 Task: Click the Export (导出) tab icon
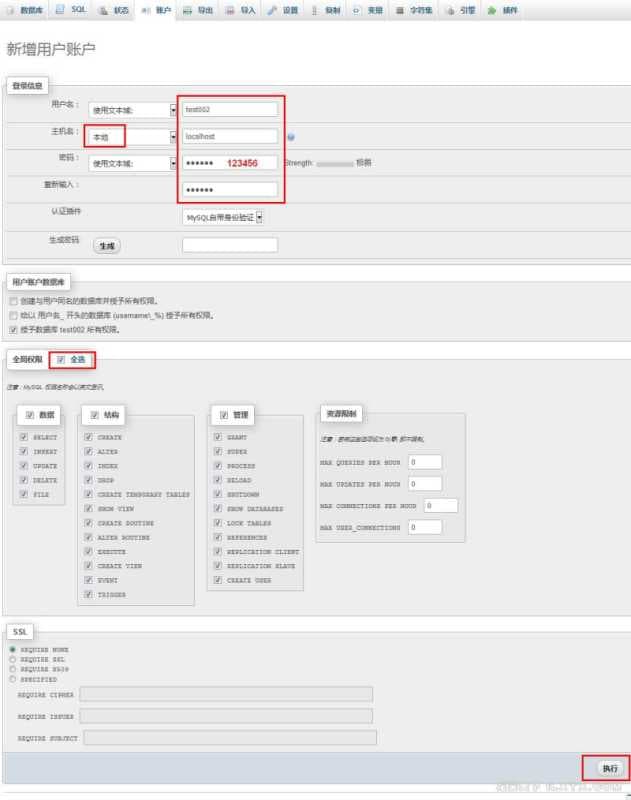tap(189, 10)
